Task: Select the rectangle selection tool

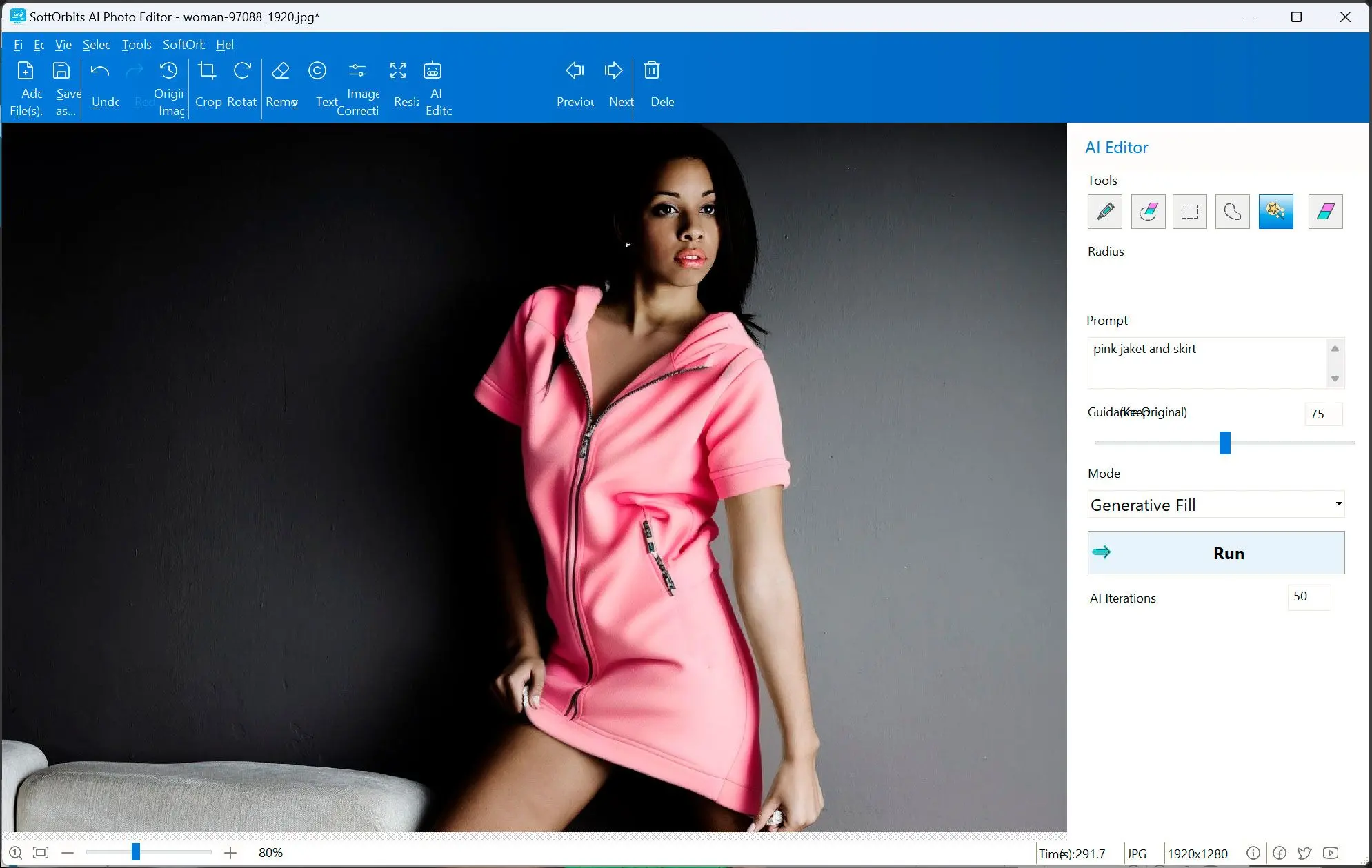Action: pyautogui.click(x=1189, y=211)
